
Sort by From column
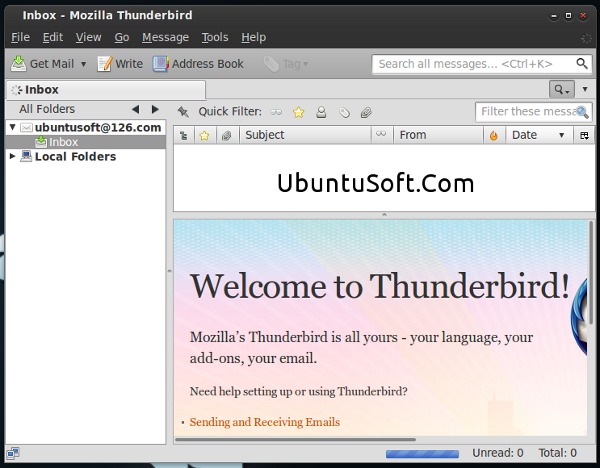coord(438,135)
